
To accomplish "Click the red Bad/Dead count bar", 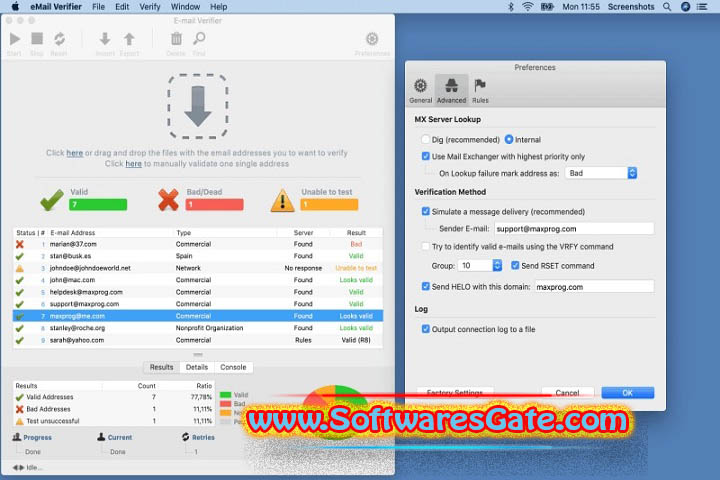I will 214,204.
